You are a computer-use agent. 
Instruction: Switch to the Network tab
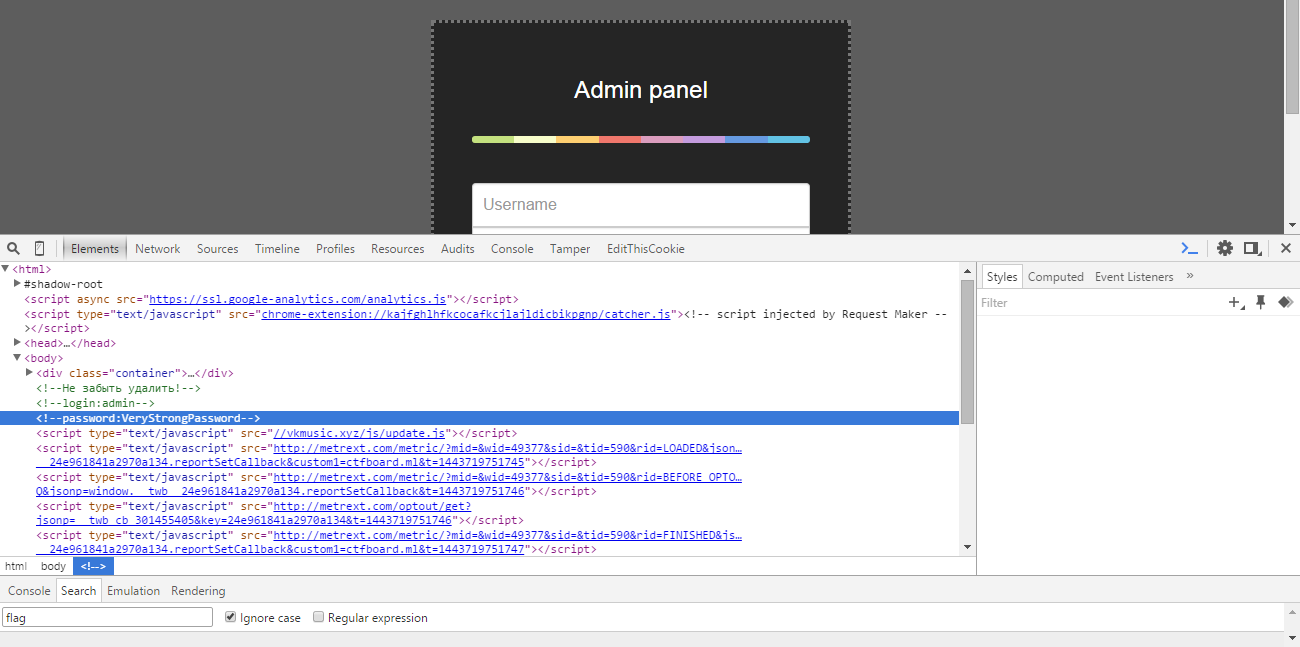pos(158,249)
